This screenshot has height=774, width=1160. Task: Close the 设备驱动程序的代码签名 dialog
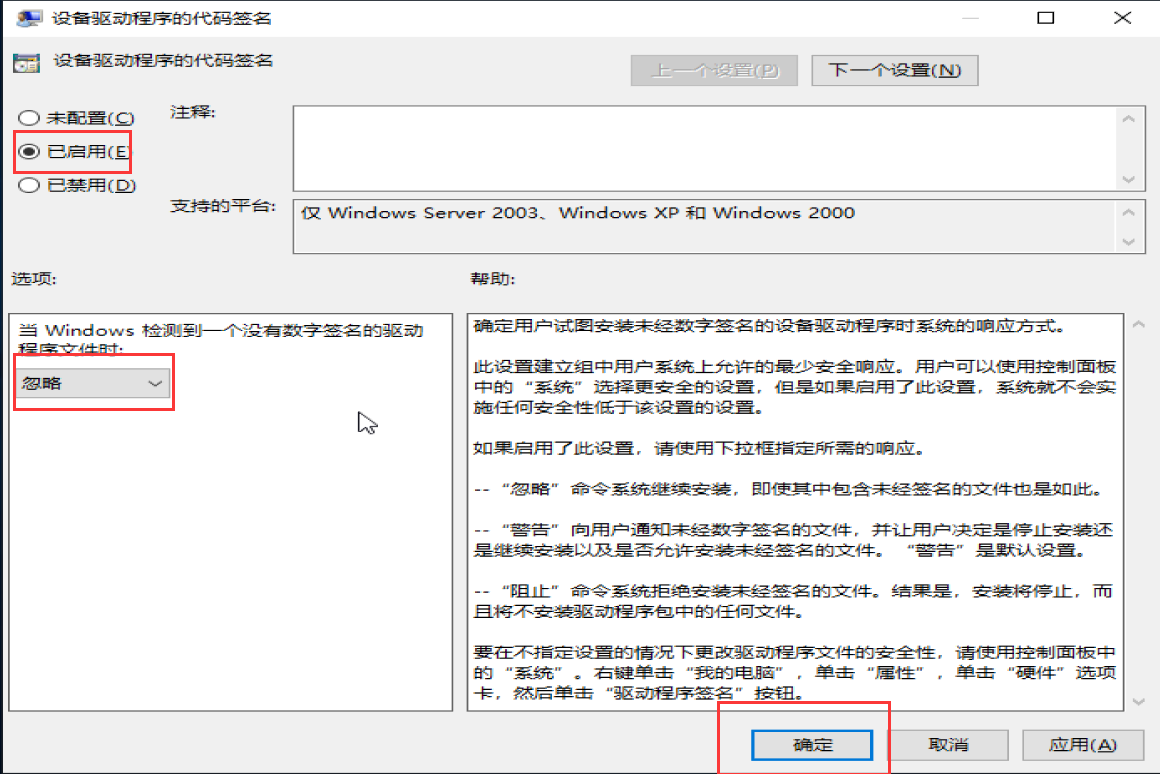pyautogui.click(x=1122, y=18)
